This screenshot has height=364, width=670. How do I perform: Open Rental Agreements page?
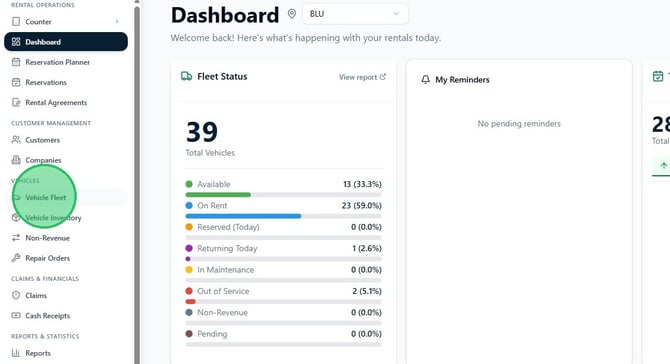tap(66, 103)
